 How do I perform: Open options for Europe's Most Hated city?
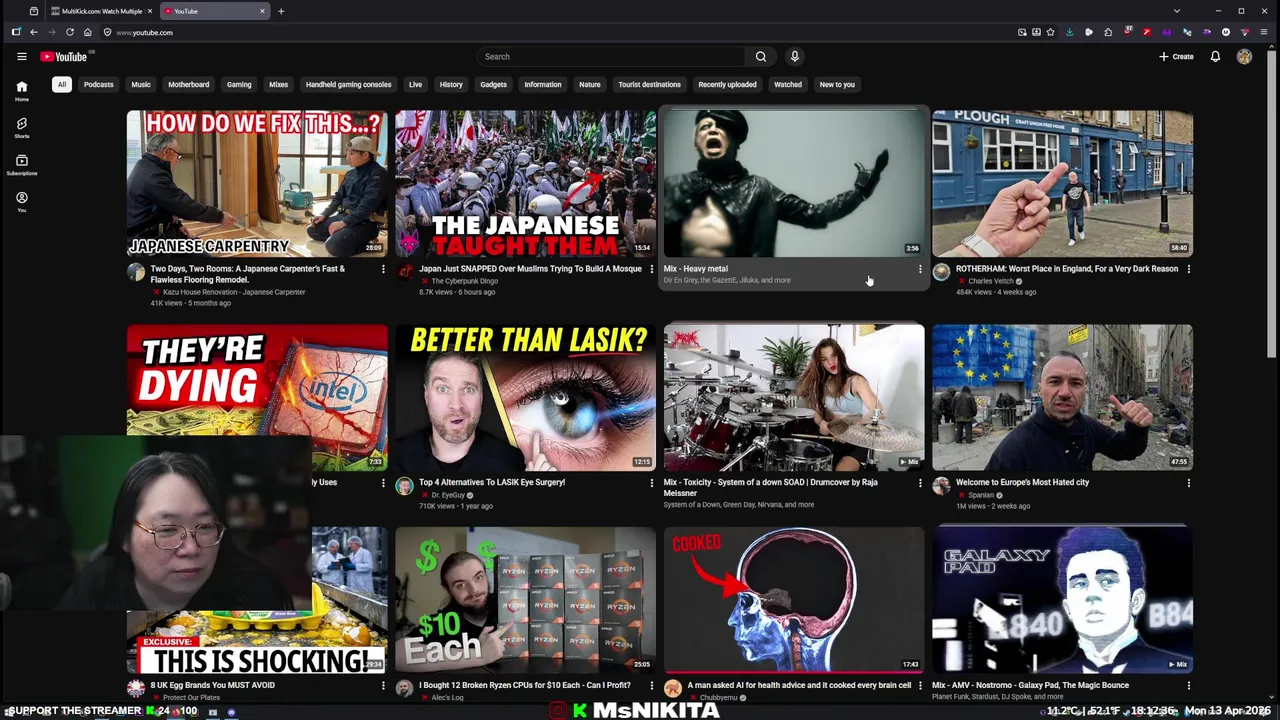[1189, 483]
